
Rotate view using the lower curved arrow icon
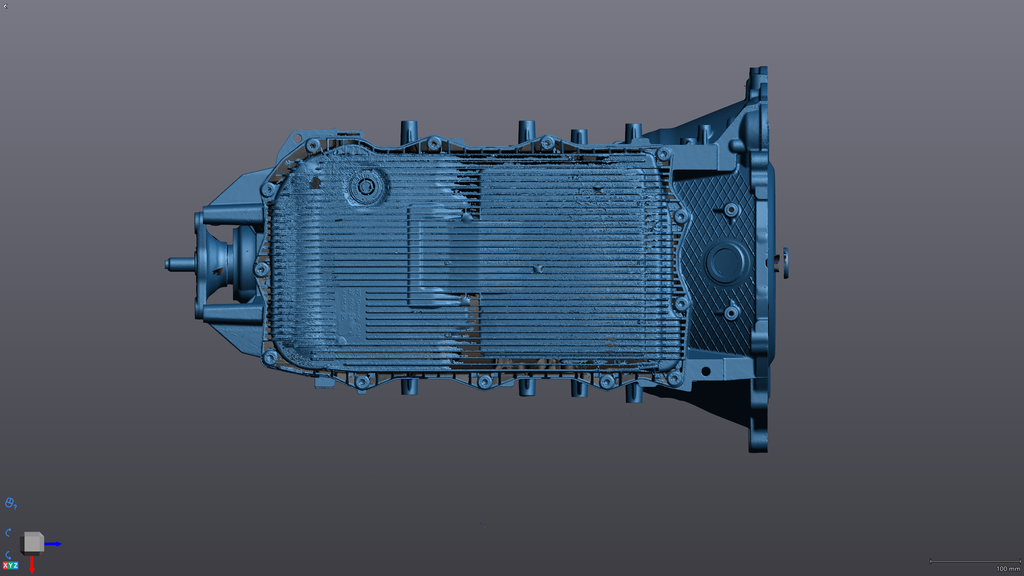9,554
